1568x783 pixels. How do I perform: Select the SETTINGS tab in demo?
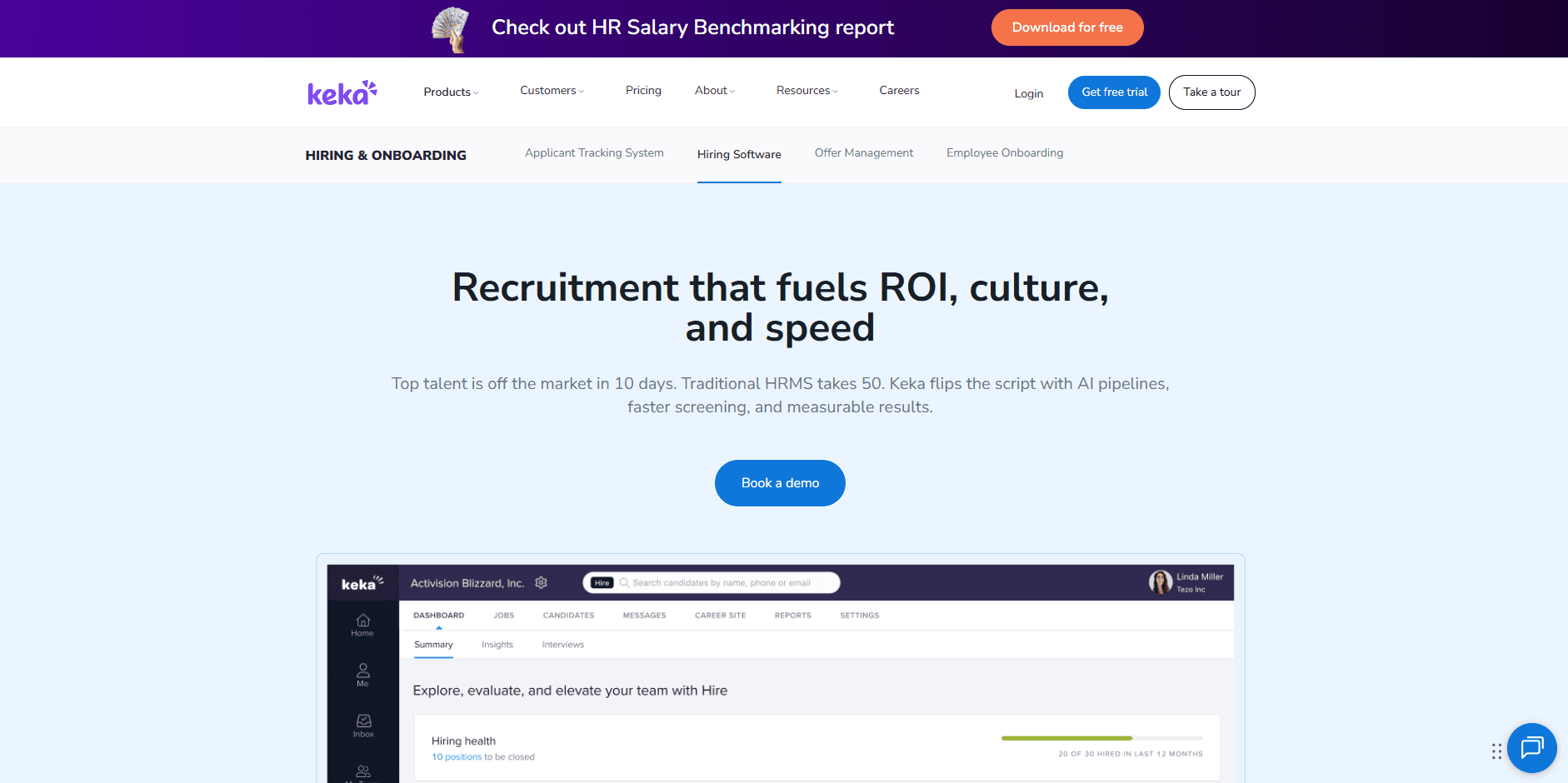click(860, 616)
